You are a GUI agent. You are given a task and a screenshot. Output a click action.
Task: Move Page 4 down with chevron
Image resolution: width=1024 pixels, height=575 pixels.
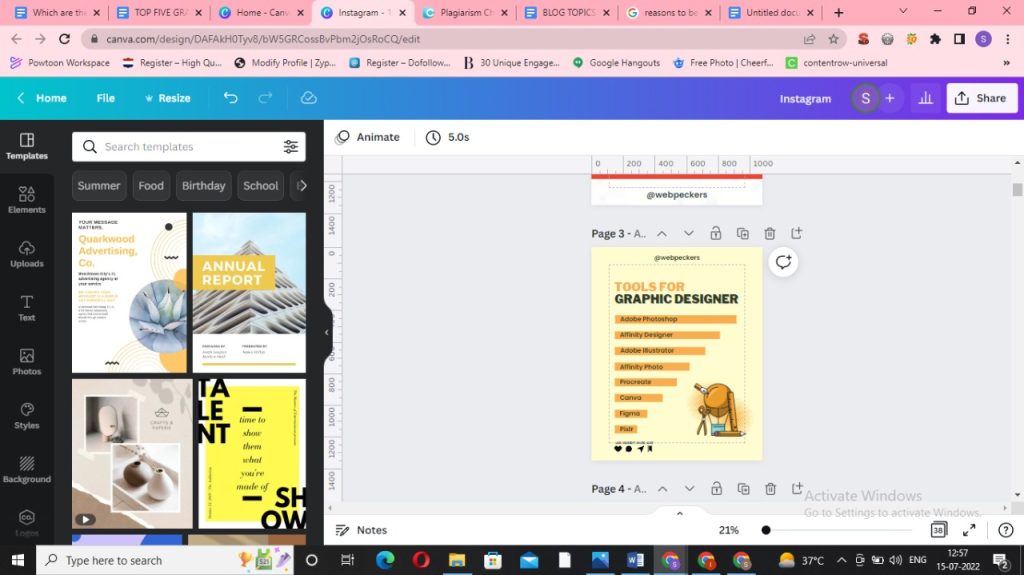689,489
